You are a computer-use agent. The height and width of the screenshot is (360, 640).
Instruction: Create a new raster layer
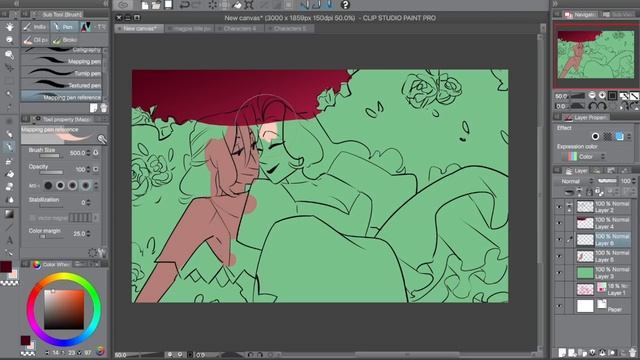click(562, 352)
